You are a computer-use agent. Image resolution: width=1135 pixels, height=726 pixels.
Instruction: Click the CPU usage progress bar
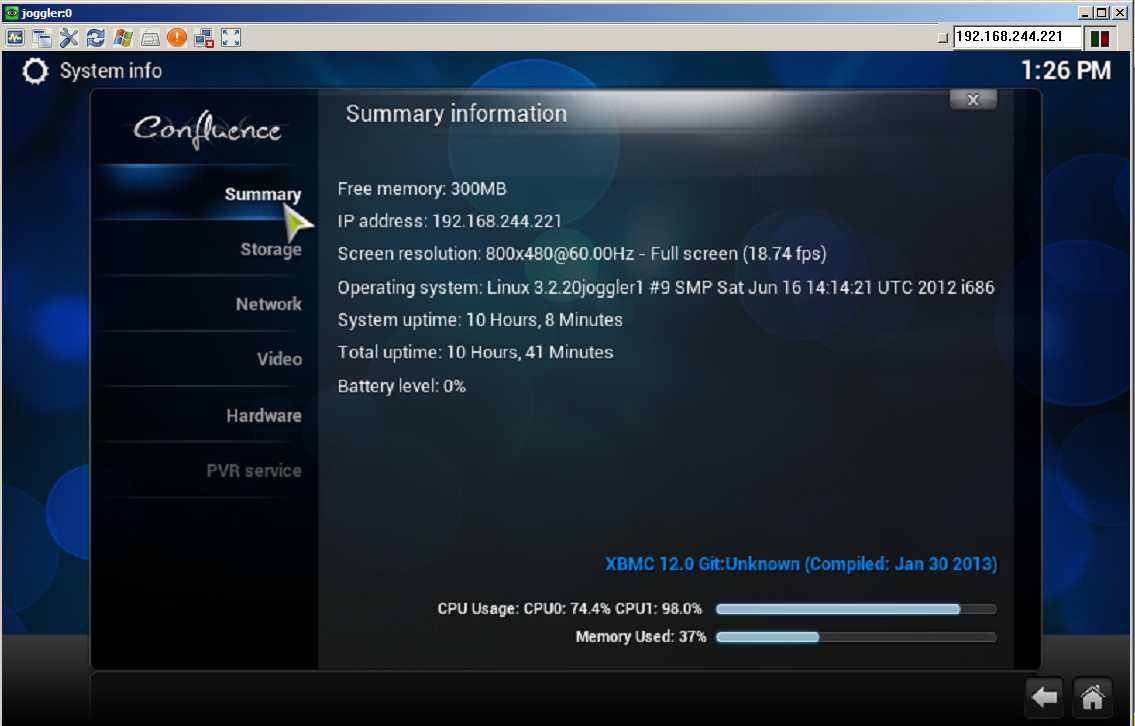(x=856, y=609)
